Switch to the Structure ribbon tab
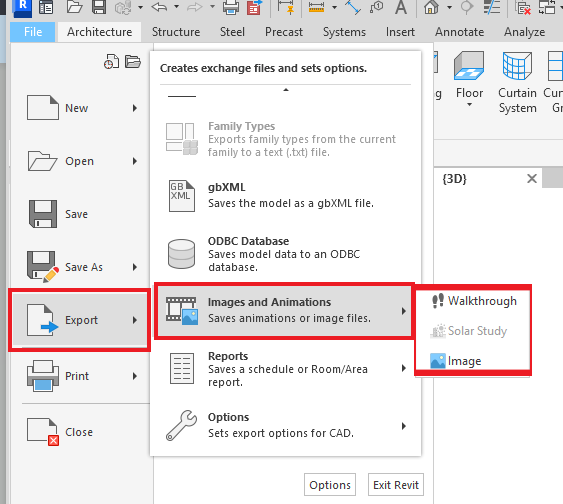Screen dimensions: 563x504 (176, 32)
